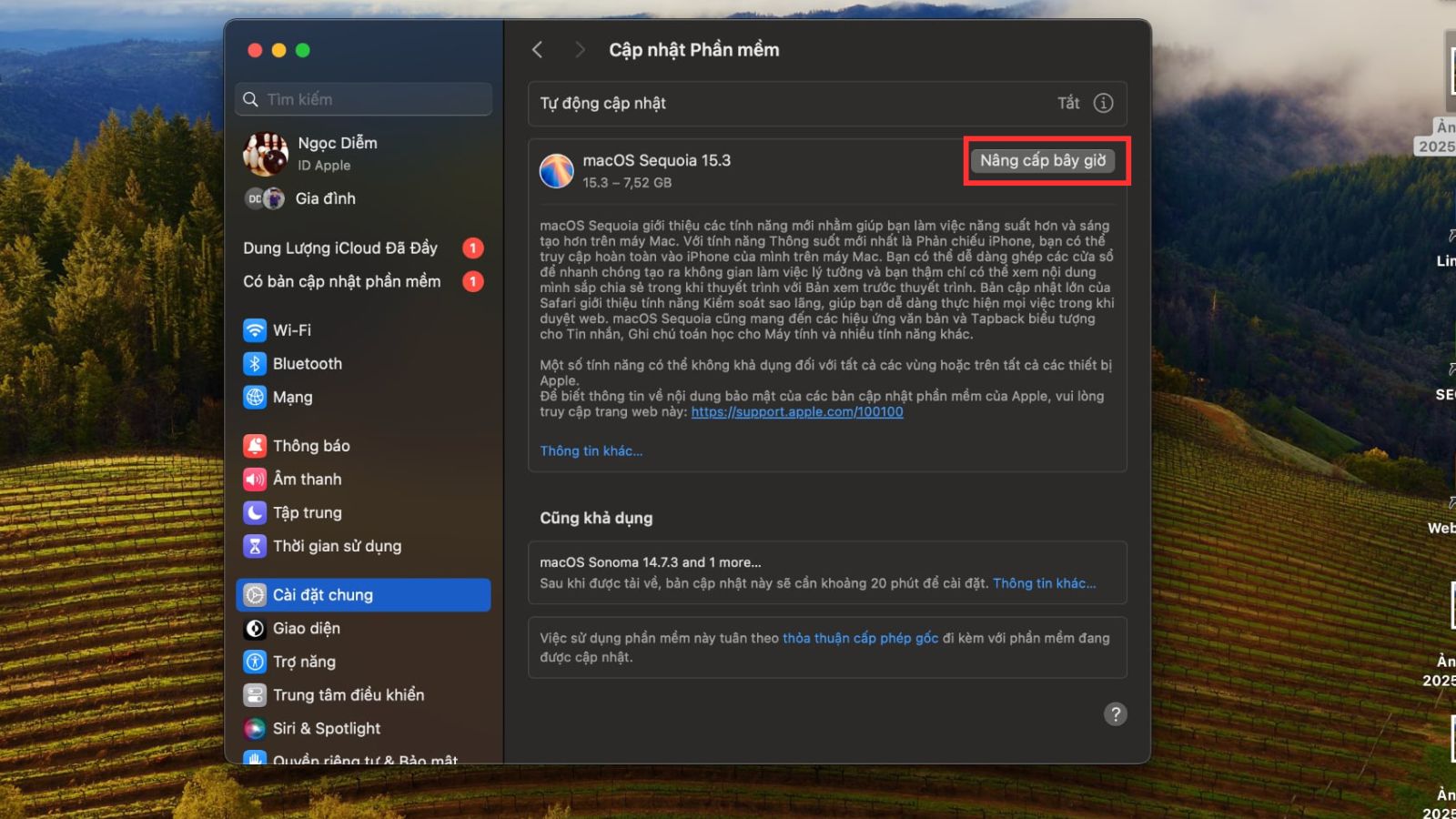Select Âm thanh in the sidebar
Viewport: 1456px width, 819px height.
click(363, 480)
